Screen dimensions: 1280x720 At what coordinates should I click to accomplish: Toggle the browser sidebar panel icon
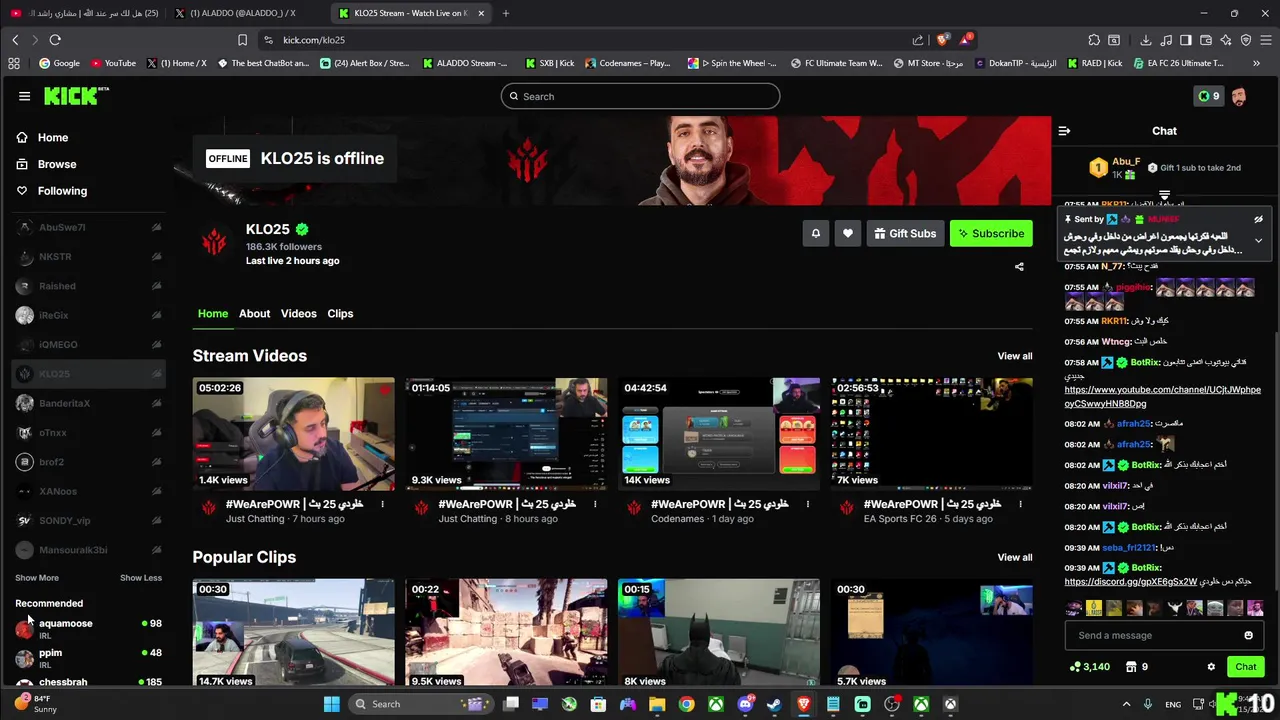1185,40
